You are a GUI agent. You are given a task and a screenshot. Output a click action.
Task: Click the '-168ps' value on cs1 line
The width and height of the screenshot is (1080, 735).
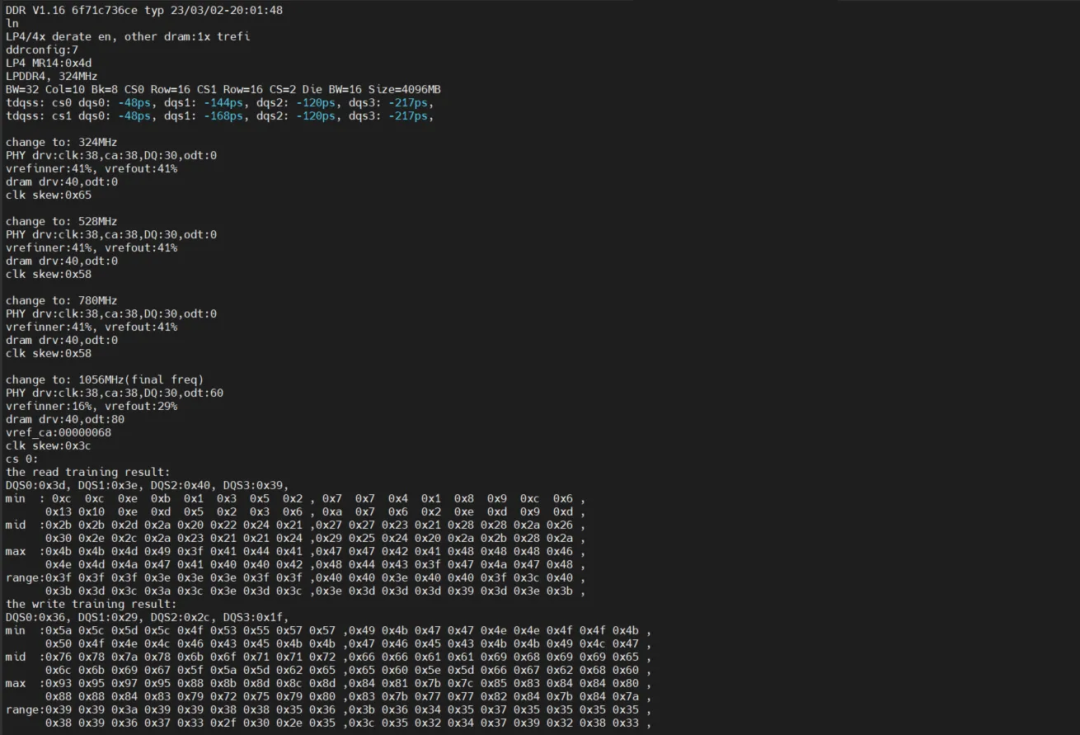(x=223, y=116)
